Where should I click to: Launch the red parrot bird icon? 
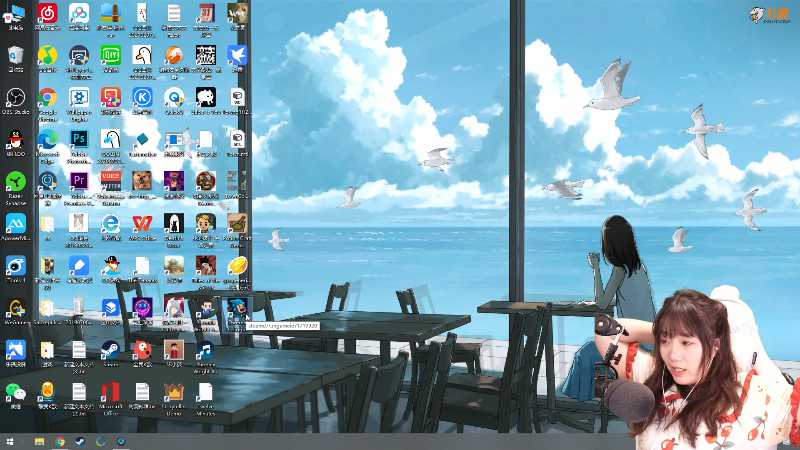[x=142, y=350]
